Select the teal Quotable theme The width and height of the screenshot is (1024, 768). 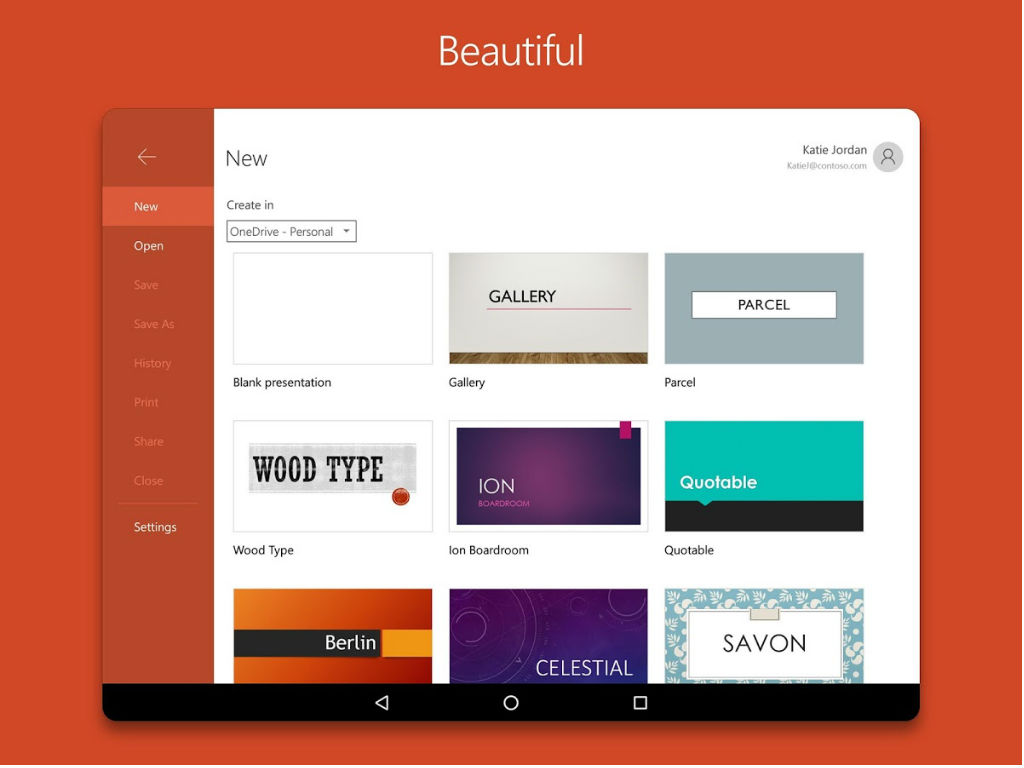(763, 476)
